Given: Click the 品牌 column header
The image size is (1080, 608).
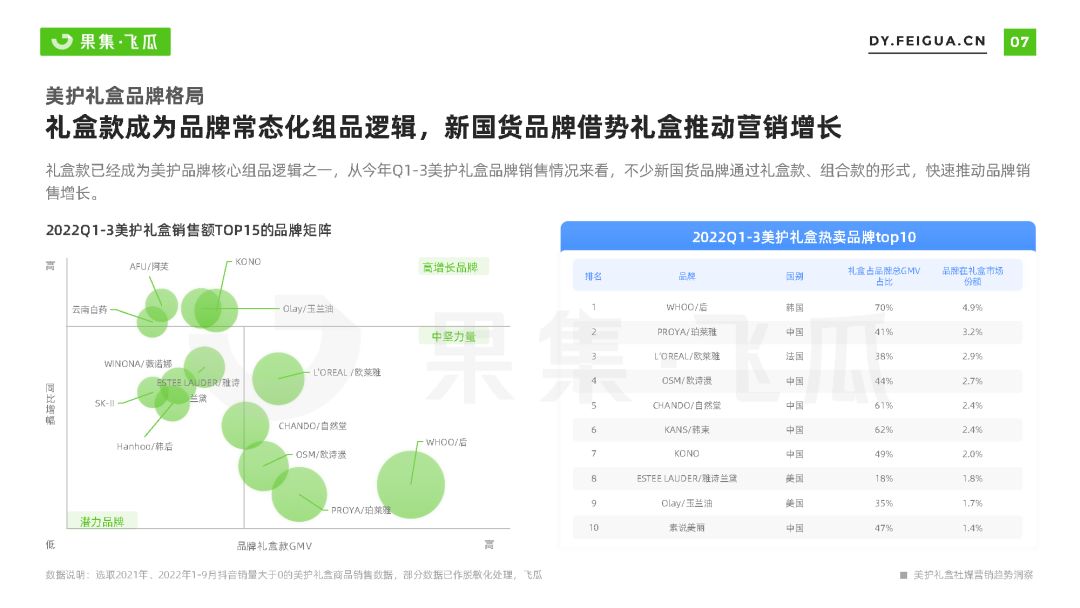Looking at the screenshot, I should 687,276.
